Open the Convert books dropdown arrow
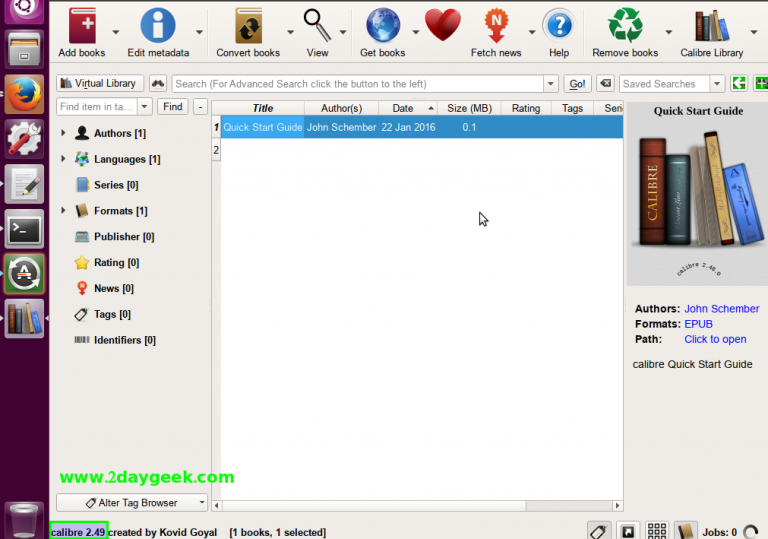This screenshot has height=539, width=768. click(x=290, y=32)
